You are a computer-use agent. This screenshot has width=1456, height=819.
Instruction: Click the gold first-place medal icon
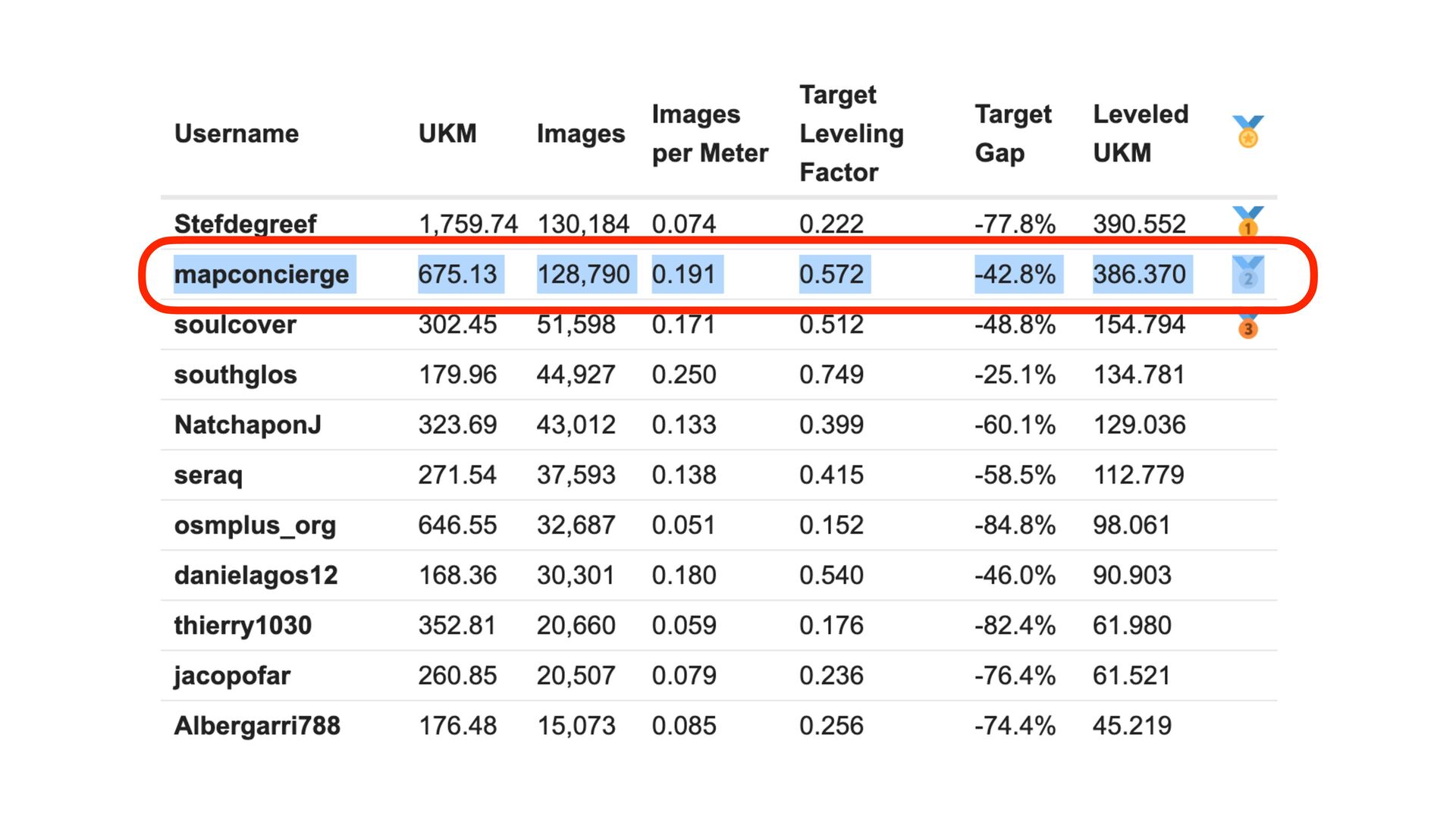(x=1247, y=222)
